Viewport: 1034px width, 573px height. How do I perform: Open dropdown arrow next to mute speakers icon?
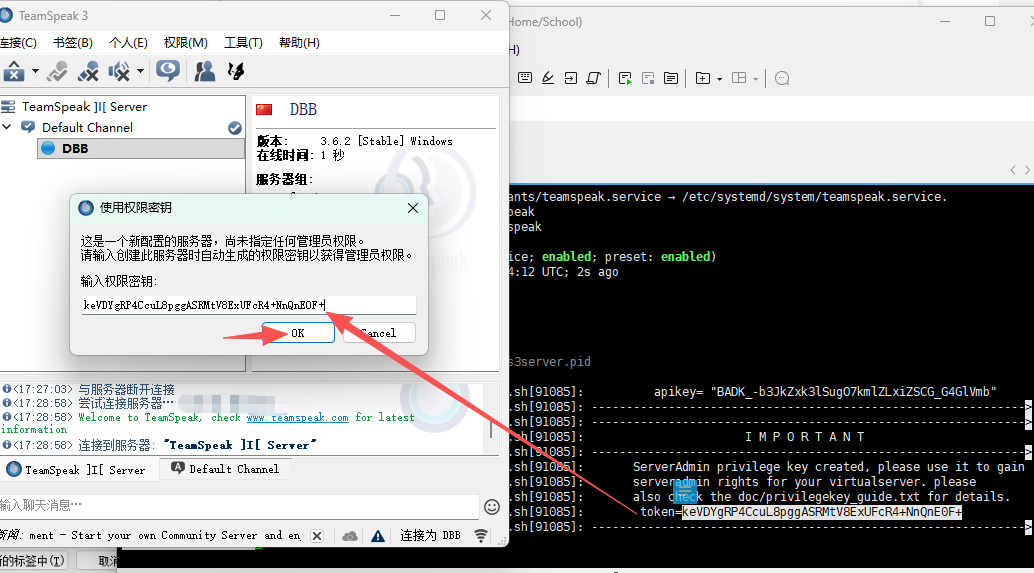(x=140, y=71)
